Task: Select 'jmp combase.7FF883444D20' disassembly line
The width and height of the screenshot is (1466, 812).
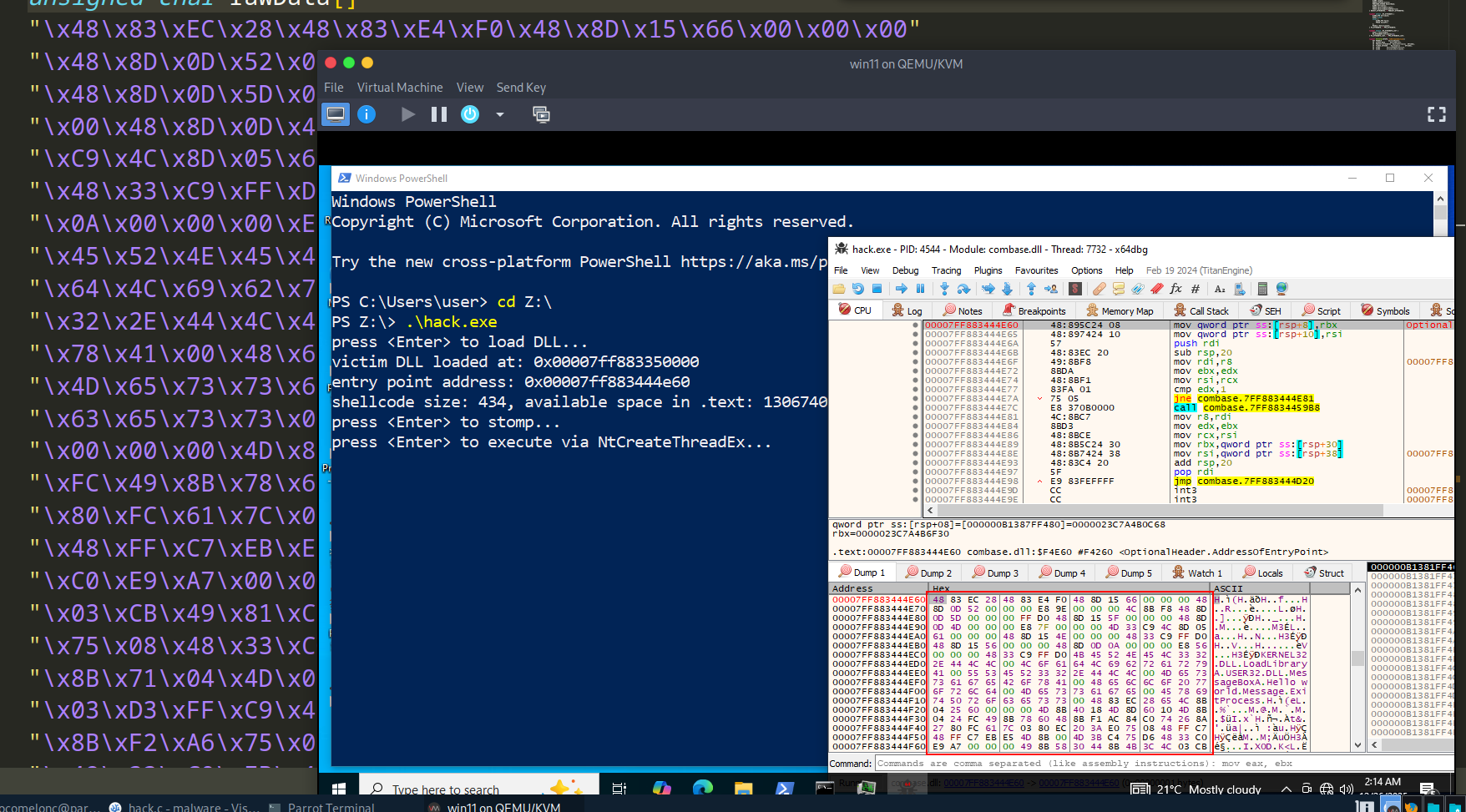Action: [1244, 481]
